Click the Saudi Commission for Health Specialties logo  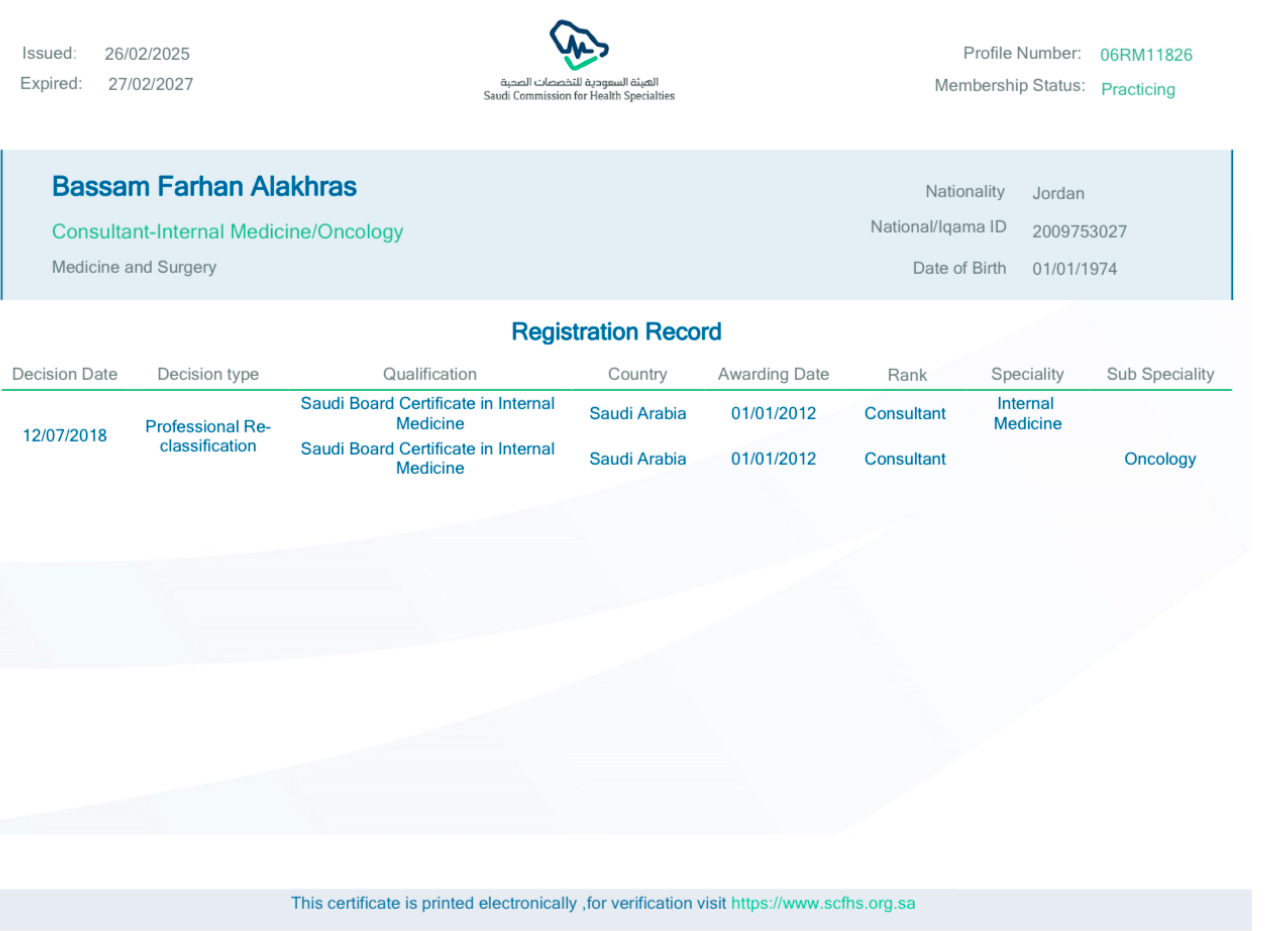point(579,61)
